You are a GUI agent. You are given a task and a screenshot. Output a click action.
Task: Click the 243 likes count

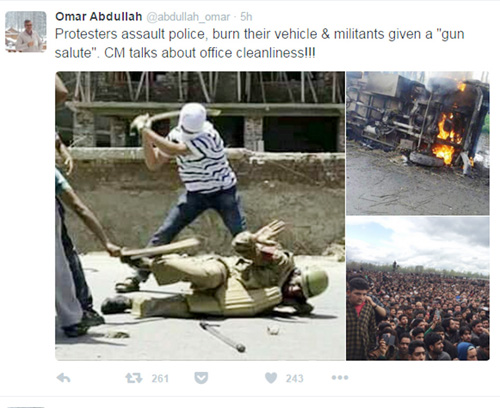(295, 379)
